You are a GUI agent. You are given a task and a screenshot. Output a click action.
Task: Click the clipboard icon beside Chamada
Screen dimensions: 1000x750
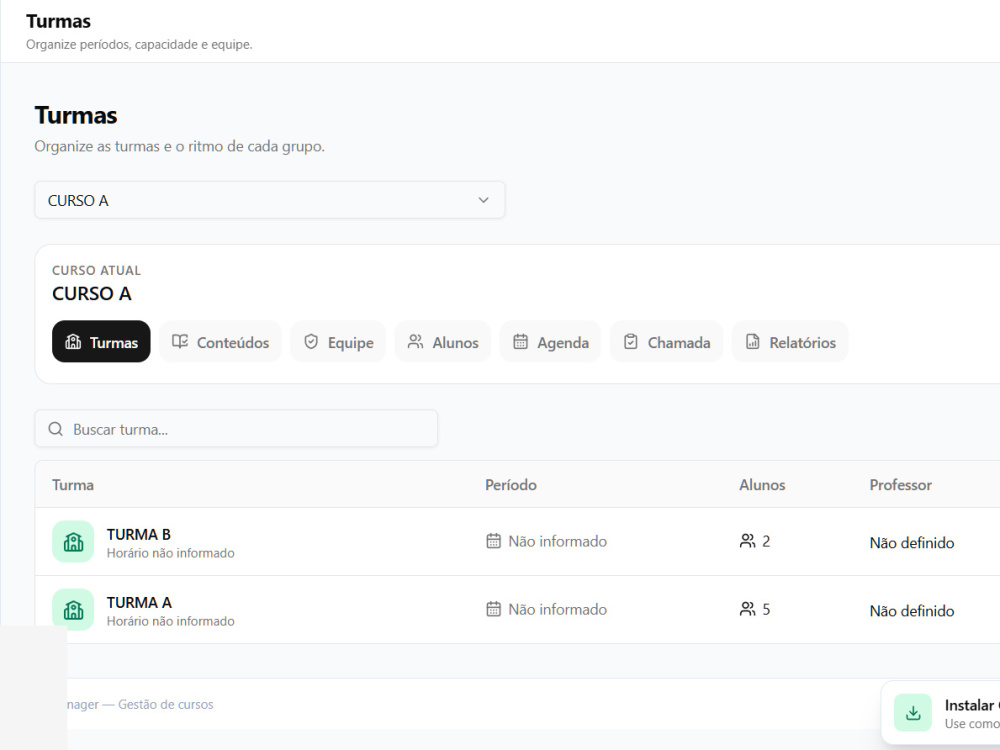pos(631,342)
